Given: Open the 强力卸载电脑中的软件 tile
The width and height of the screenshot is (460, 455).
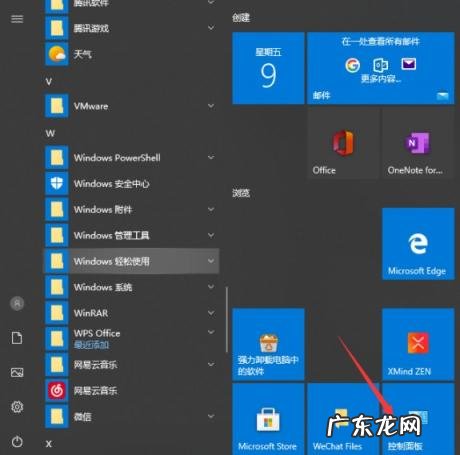Looking at the screenshot, I should click(268, 344).
